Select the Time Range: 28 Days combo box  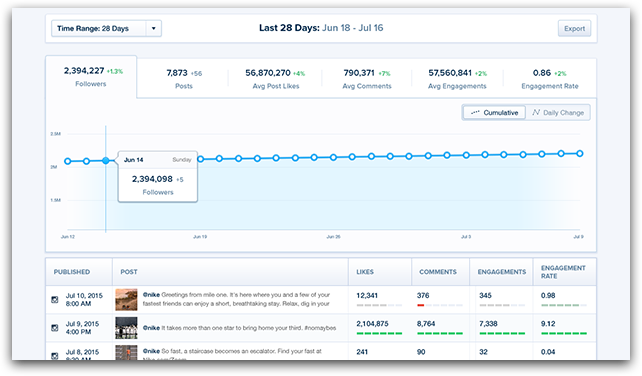[x=106, y=28]
